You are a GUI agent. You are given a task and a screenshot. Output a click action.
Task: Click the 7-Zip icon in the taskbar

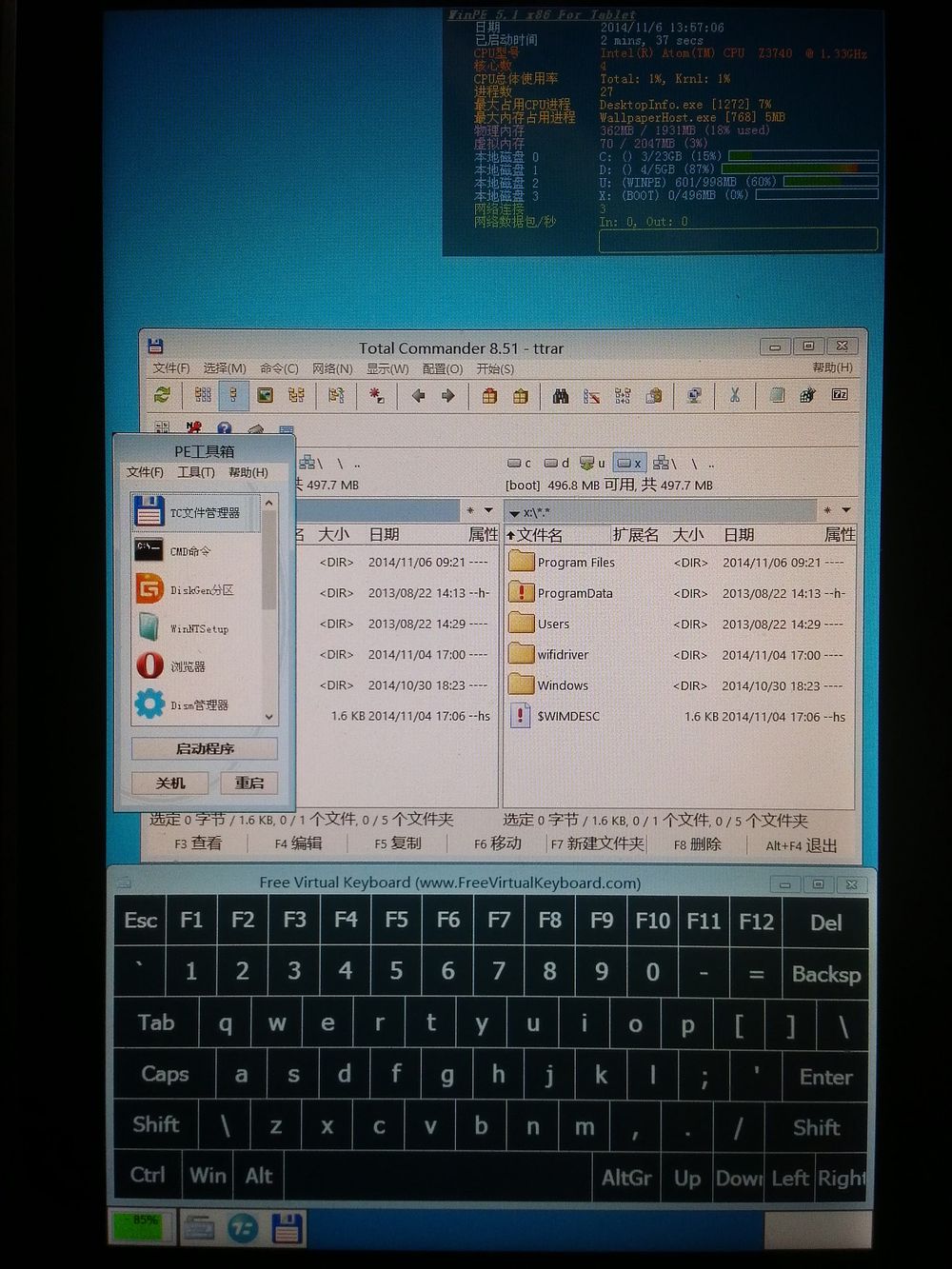[x=243, y=1228]
